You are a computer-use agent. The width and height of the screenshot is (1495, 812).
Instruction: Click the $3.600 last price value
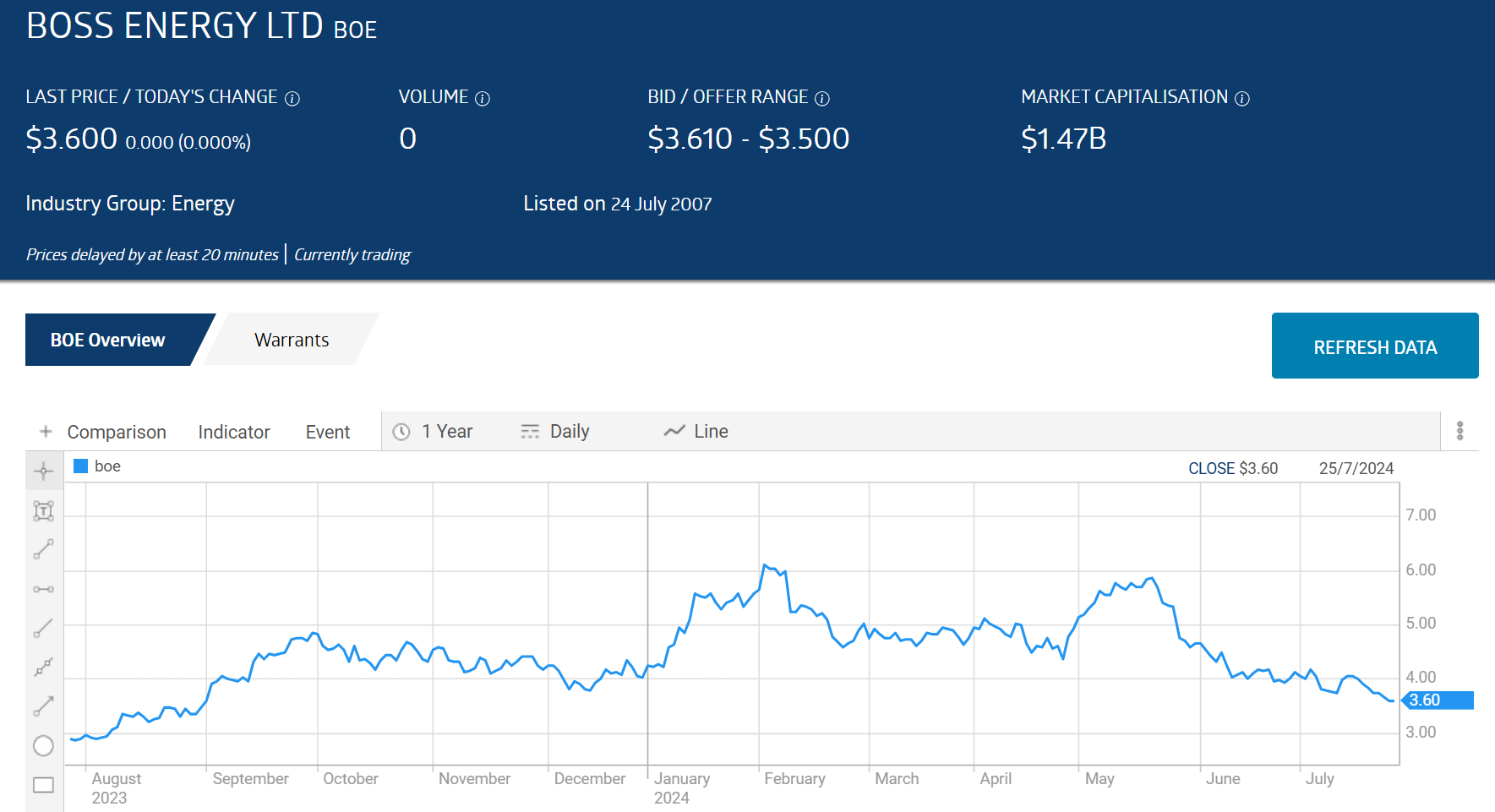(x=72, y=139)
